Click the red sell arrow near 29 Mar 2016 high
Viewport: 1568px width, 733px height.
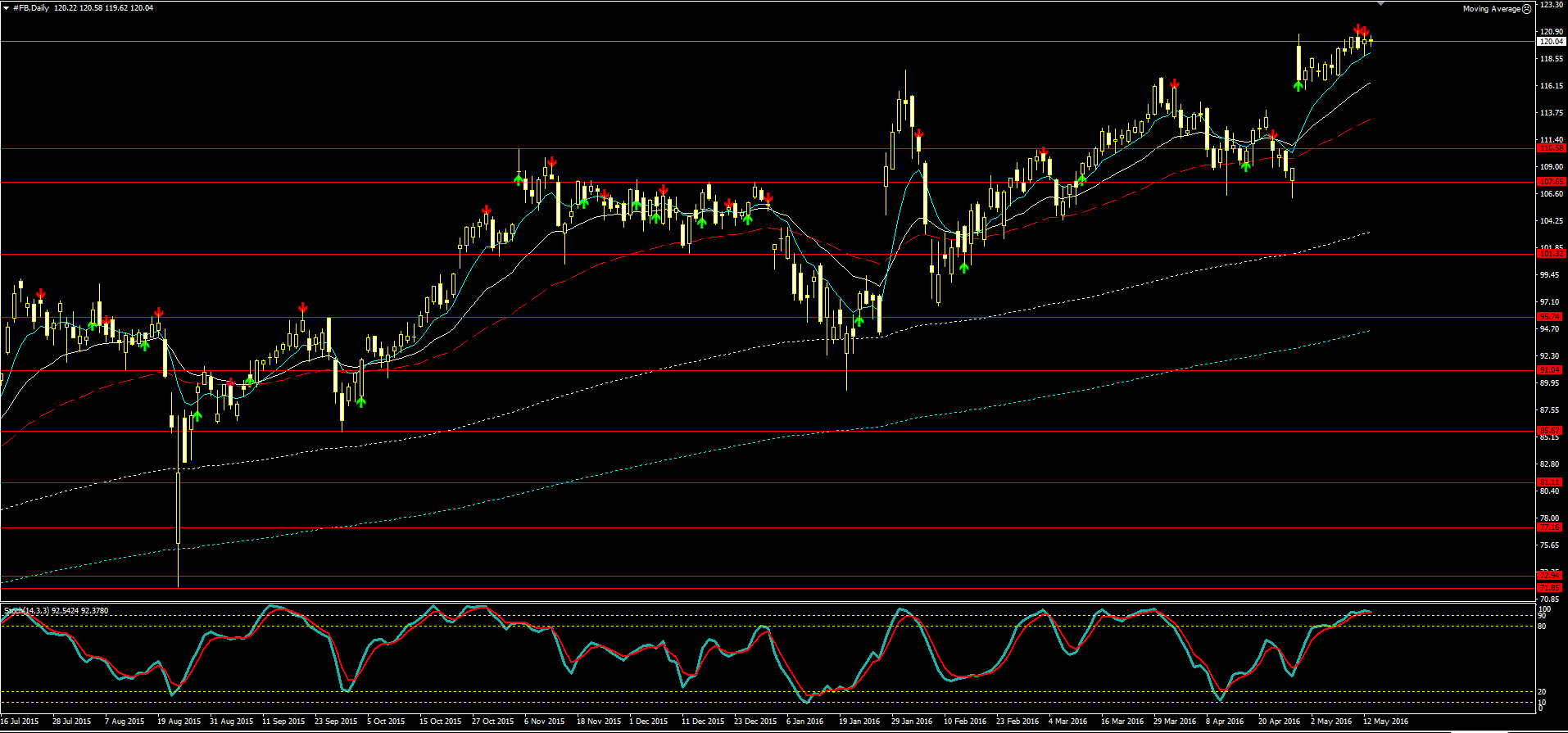1174,84
